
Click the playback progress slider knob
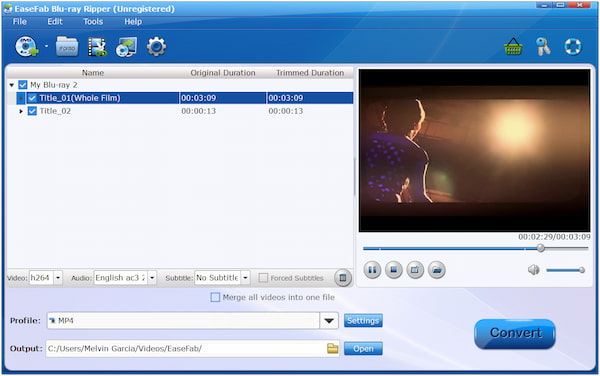click(540, 248)
